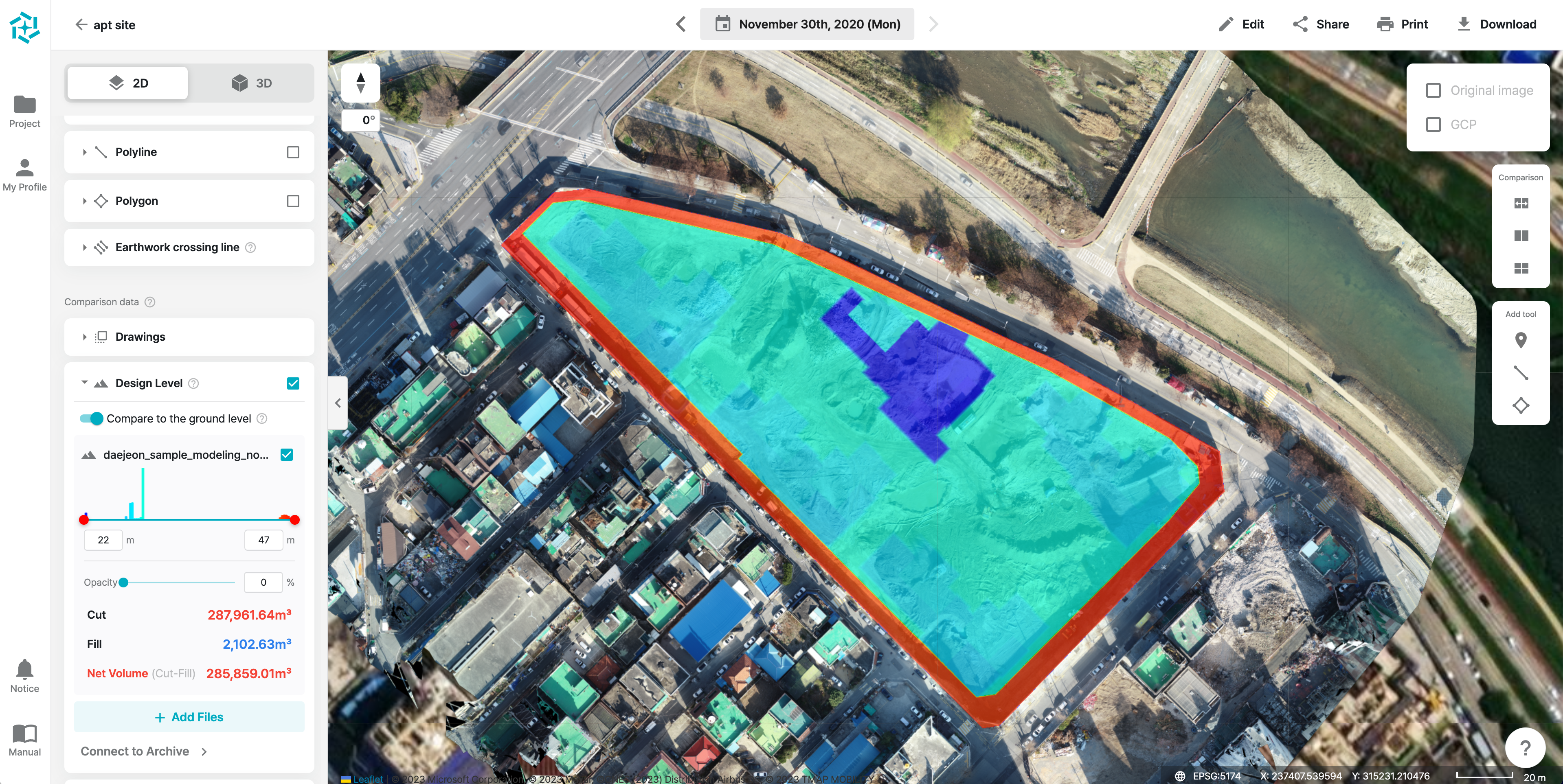
Task: Open My Profile page
Action: tap(25, 175)
